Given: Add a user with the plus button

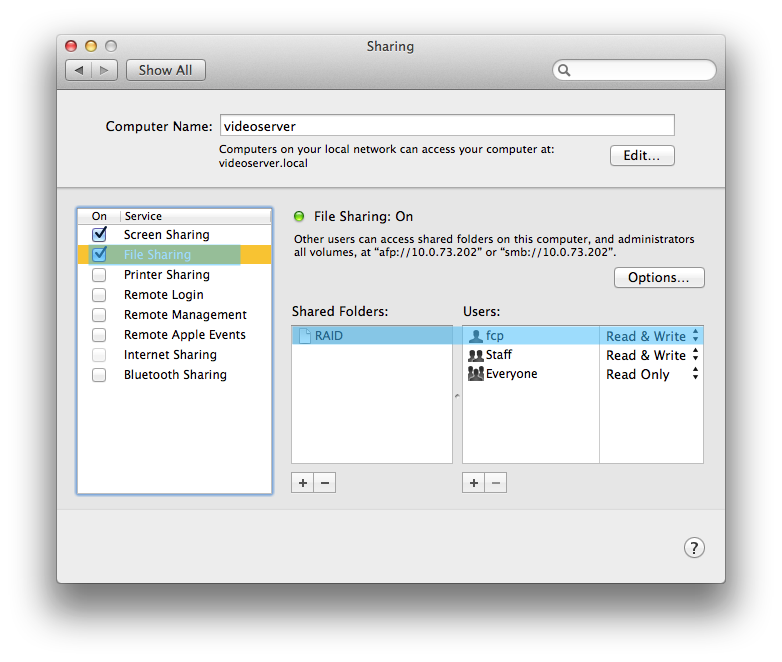Looking at the screenshot, I should pyautogui.click(x=474, y=483).
